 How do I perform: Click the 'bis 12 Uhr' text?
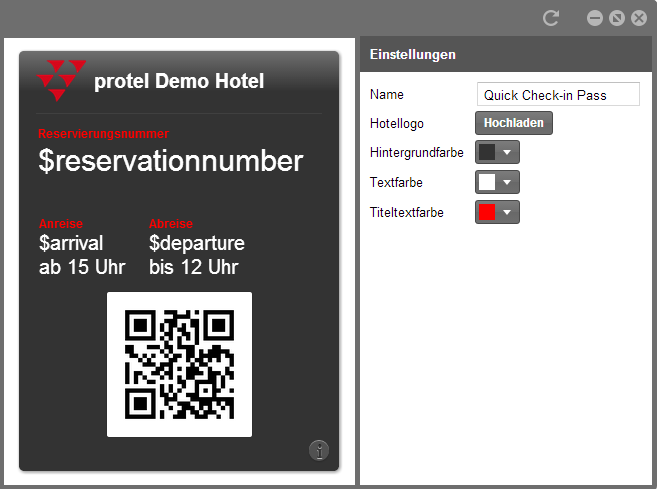coord(194,267)
